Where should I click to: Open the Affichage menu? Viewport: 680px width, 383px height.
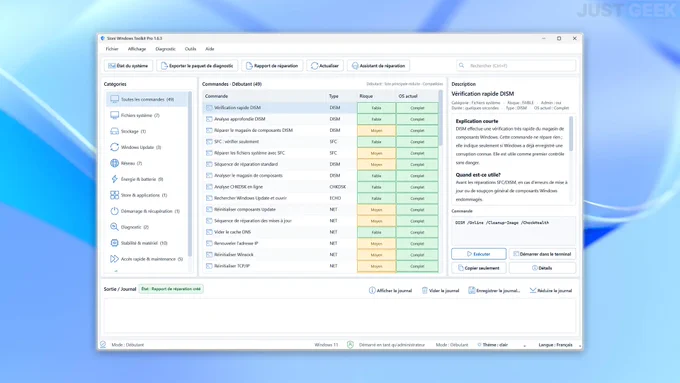click(x=137, y=49)
